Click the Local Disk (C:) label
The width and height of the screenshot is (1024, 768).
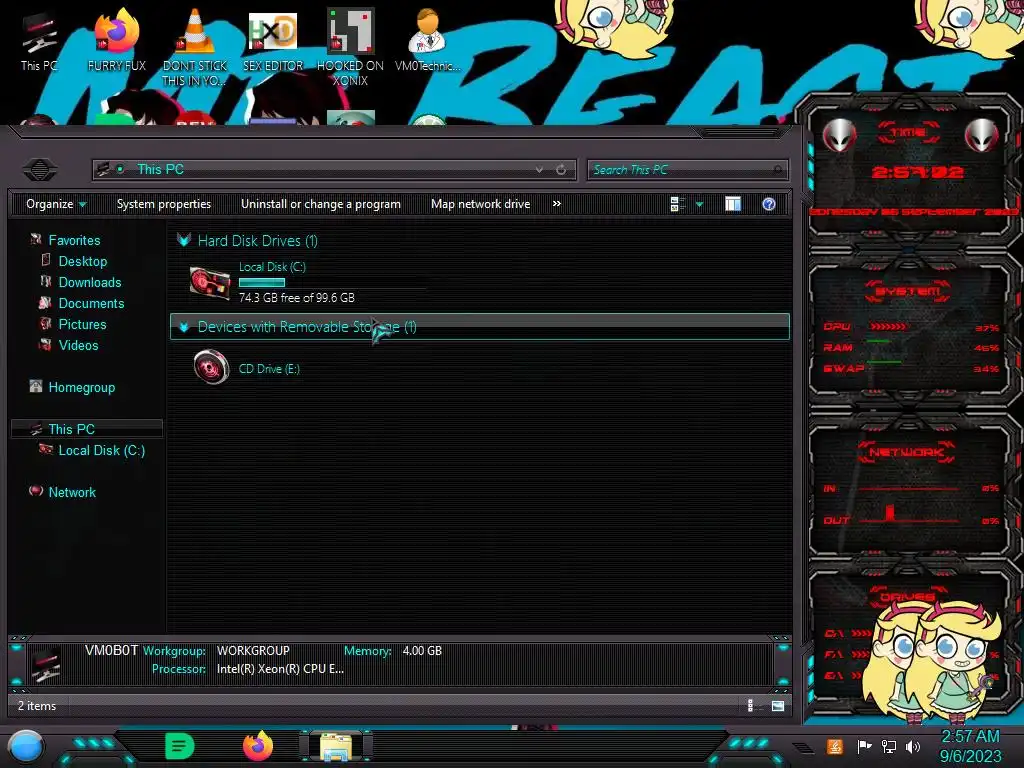click(x=272, y=266)
